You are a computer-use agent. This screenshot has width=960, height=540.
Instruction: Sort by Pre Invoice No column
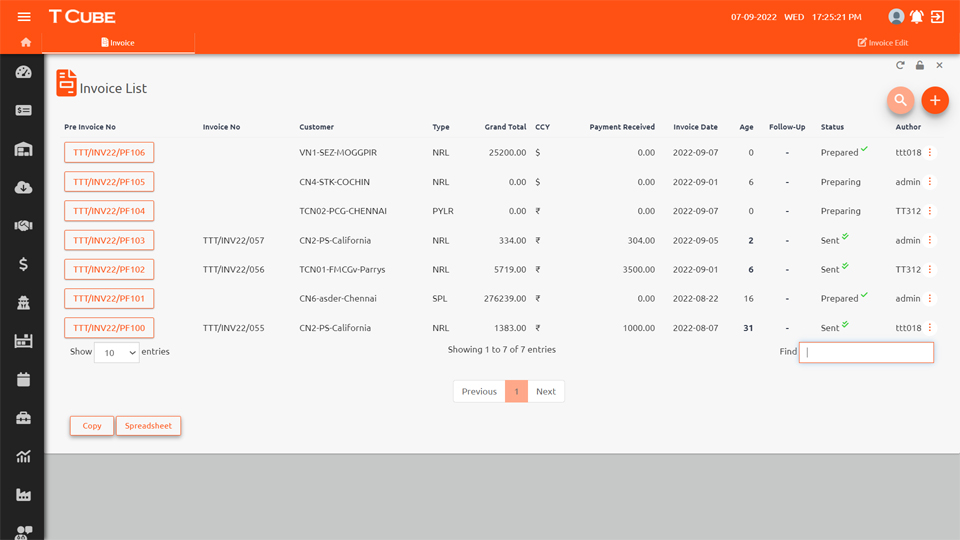coord(90,127)
